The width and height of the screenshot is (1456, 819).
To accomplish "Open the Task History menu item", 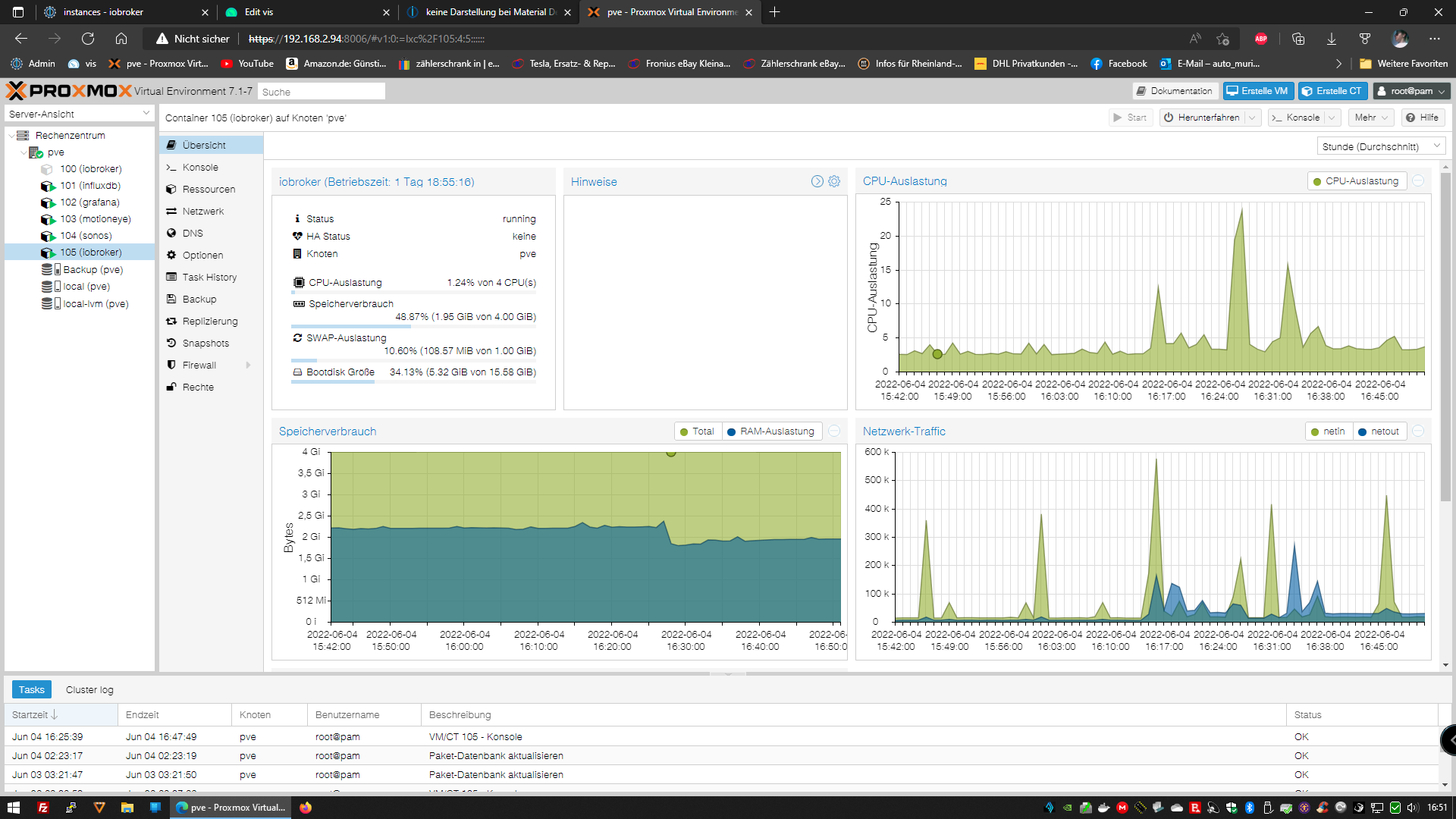I will 209,278.
